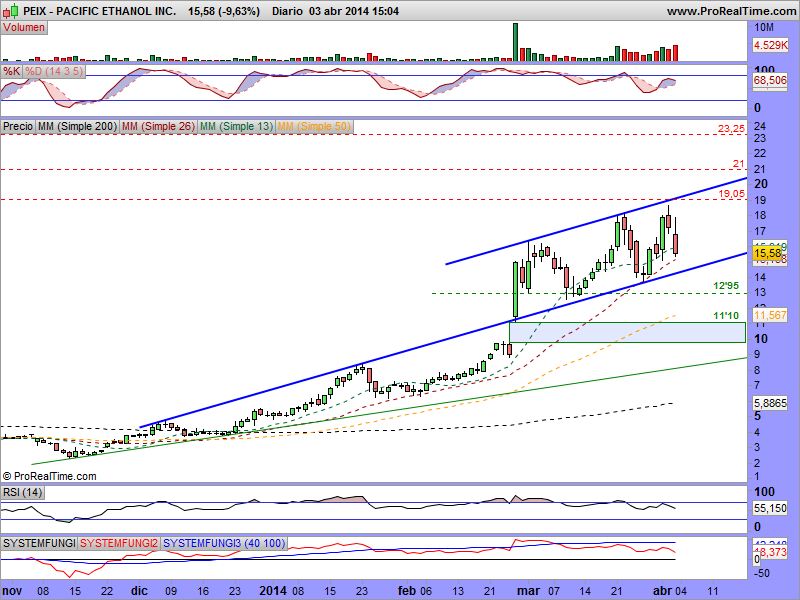Click the Diario timeframe label
This screenshot has height=600, width=800.
coord(287,11)
